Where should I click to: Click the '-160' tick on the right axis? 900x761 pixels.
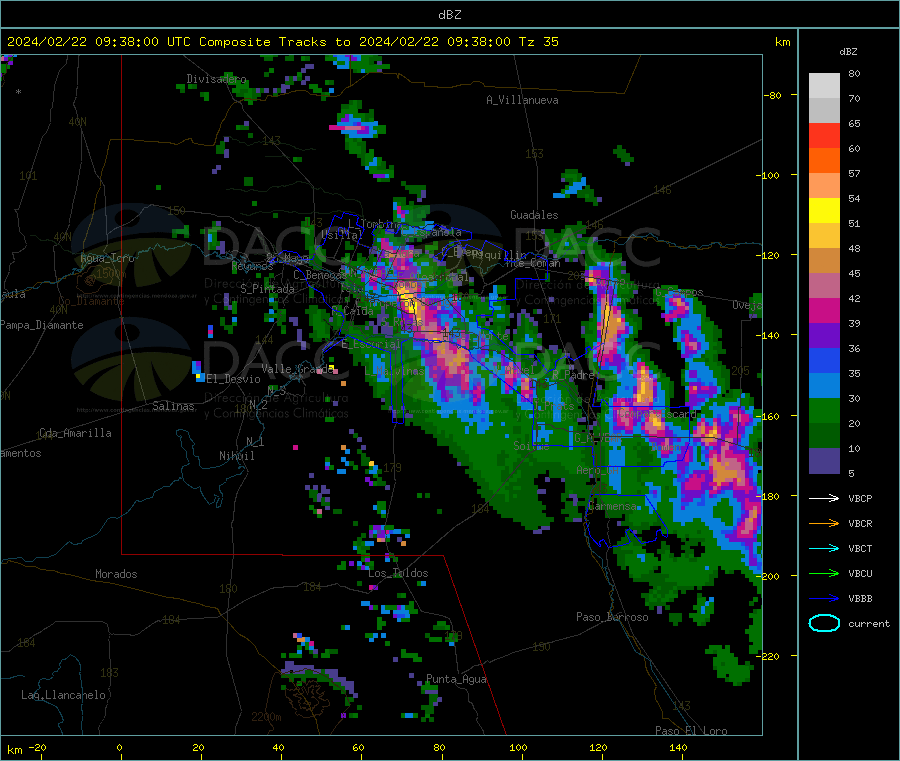click(x=767, y=416)
